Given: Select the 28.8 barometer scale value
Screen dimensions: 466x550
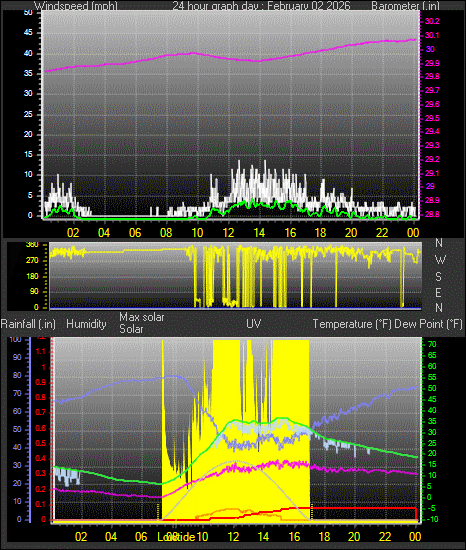Looking at the screenshot, I should [x=432, y=214].
